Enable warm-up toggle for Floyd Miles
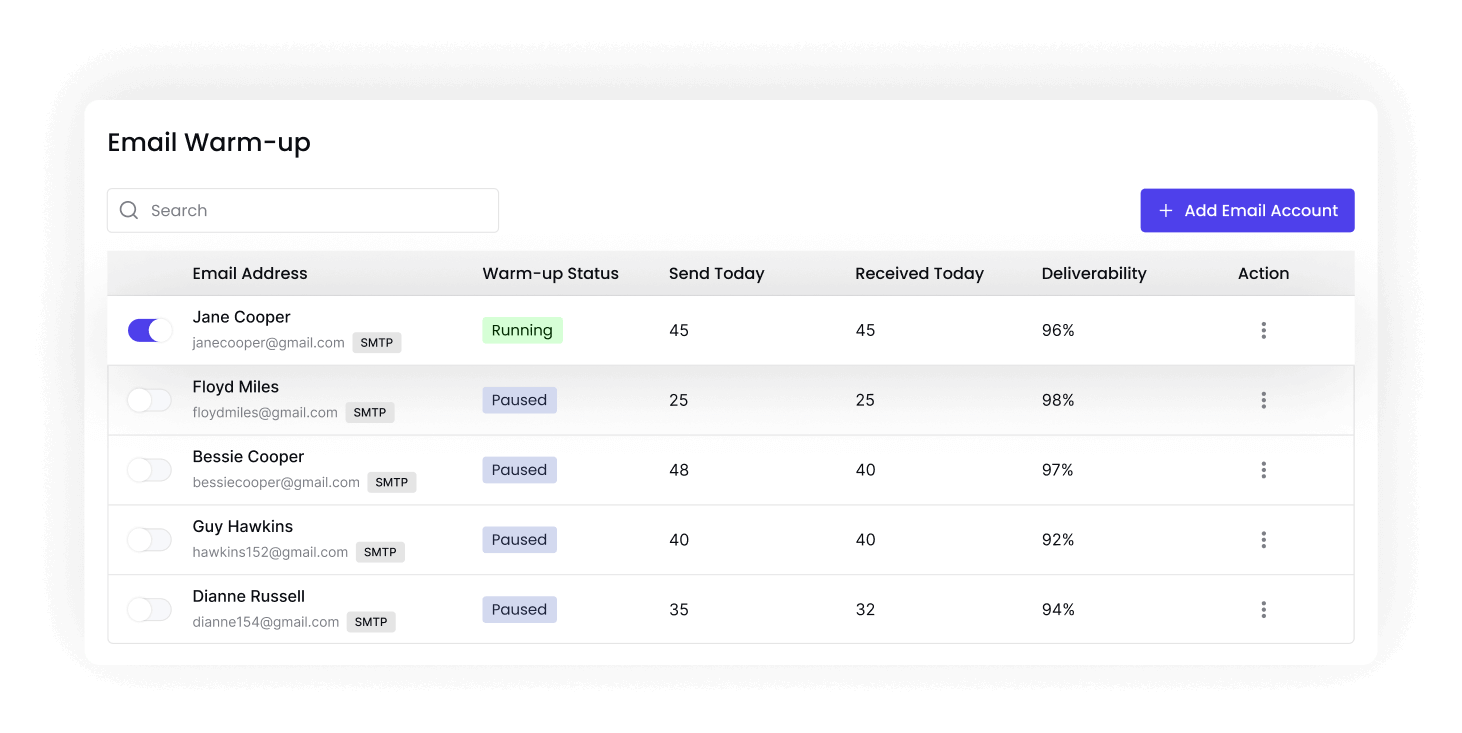Viewport: 1462px width, 733px height. (150, 400)
